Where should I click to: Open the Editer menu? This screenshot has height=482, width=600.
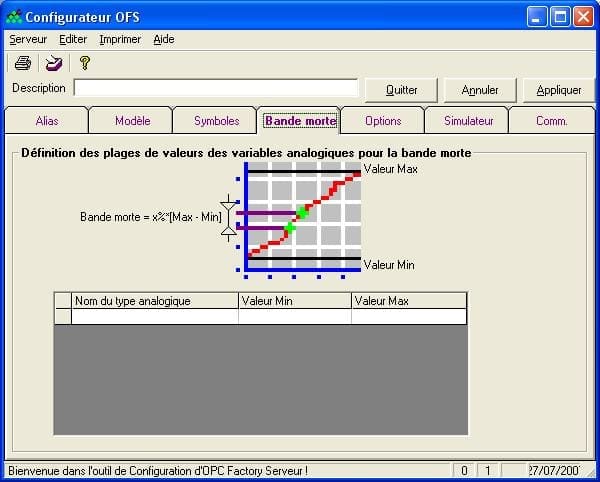pos(73,39)
